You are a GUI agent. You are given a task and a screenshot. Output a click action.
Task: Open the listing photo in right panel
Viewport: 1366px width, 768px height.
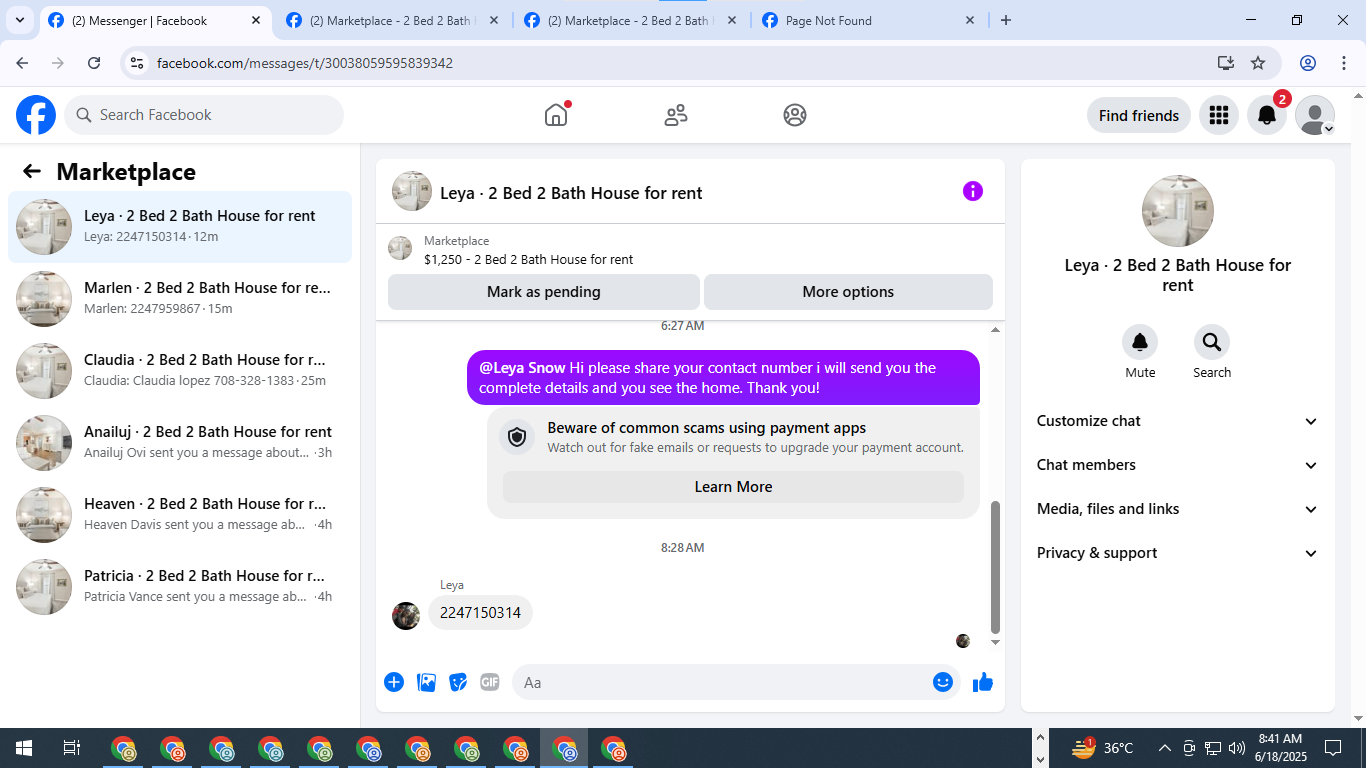(1178, 211)
